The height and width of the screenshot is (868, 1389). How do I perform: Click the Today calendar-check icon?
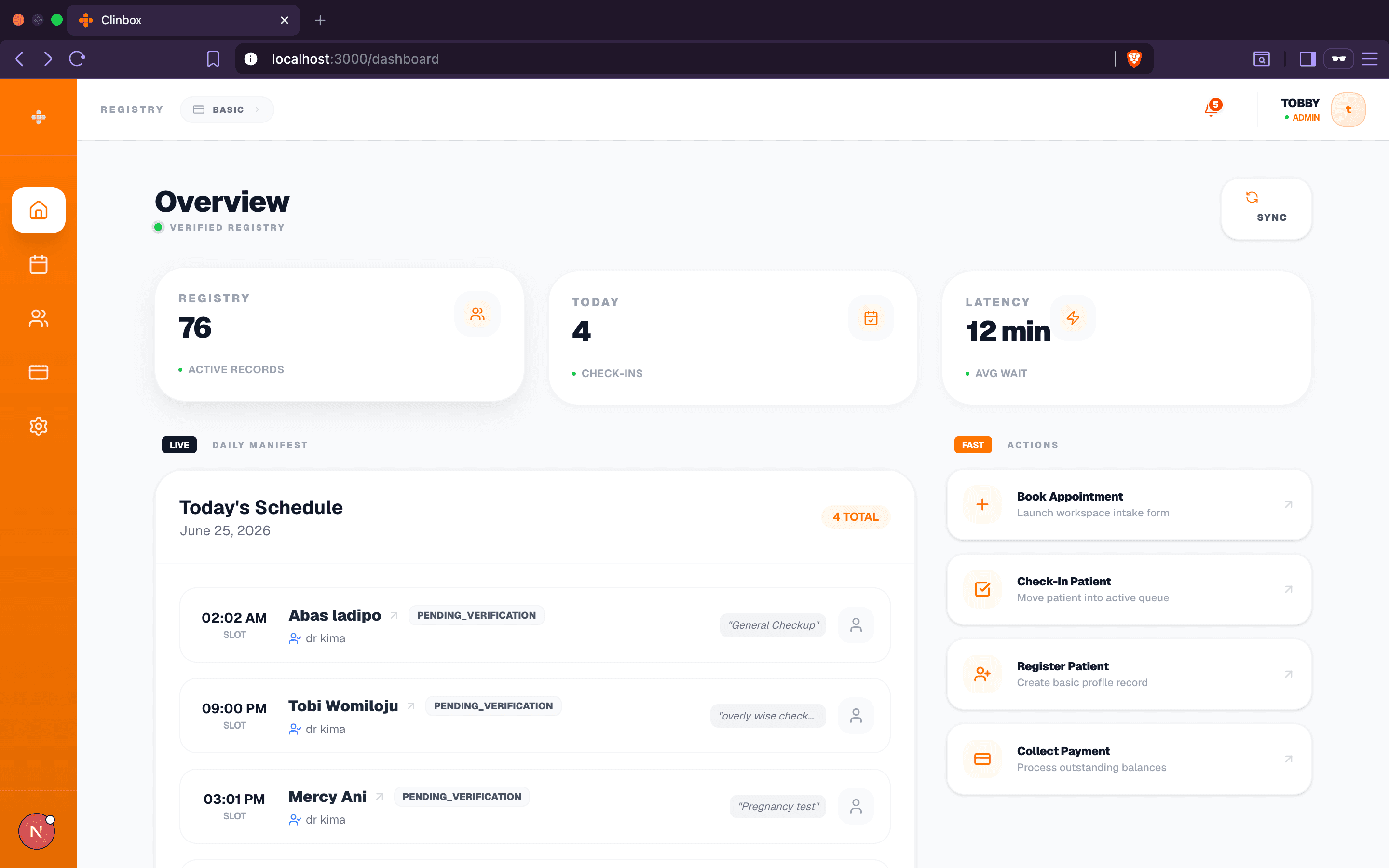click(871, 317)
